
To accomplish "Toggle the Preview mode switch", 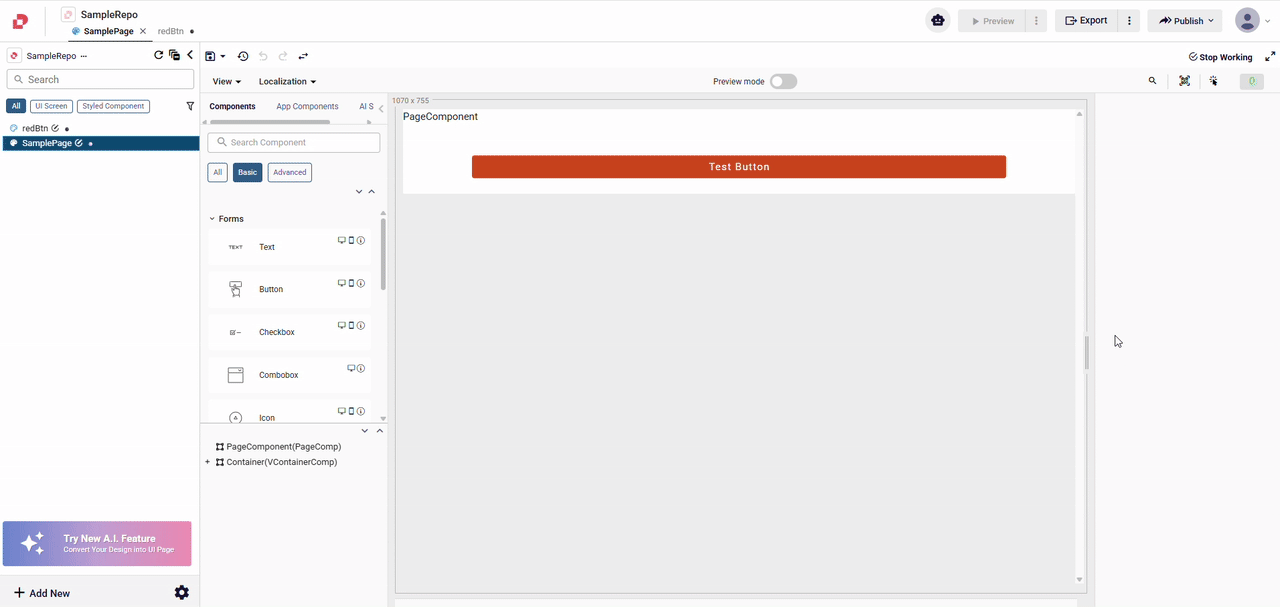I will click(783, 81).
